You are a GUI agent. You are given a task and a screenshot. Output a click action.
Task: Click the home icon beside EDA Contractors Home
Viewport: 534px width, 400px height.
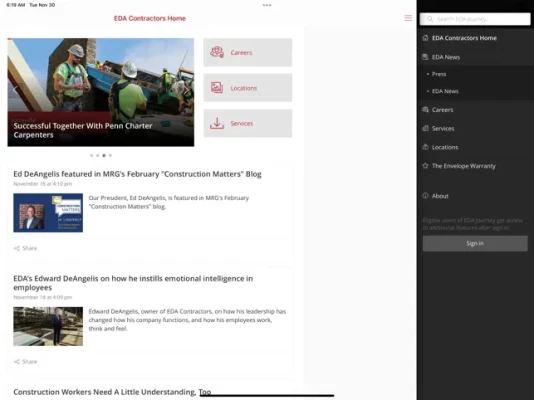[x=425, y=38]
